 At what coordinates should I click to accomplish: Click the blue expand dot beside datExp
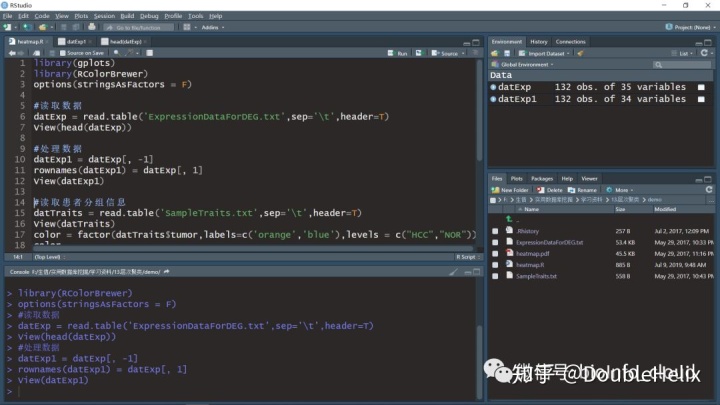point(493,87)
